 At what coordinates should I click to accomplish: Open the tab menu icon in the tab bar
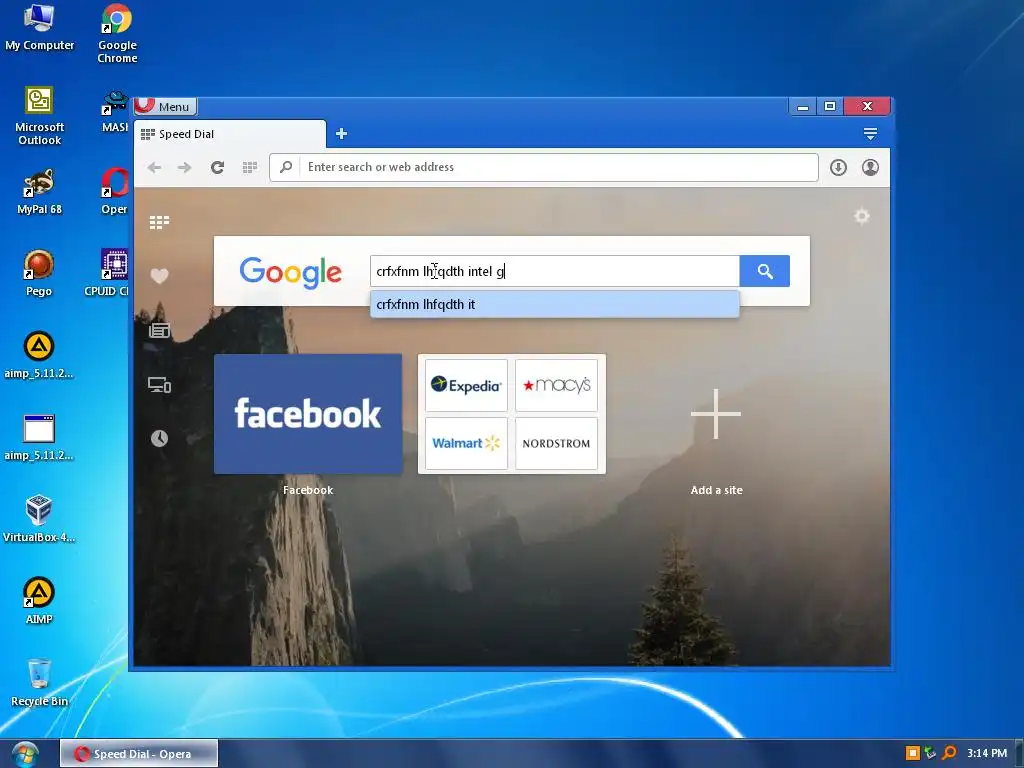[x=870, y=134]
